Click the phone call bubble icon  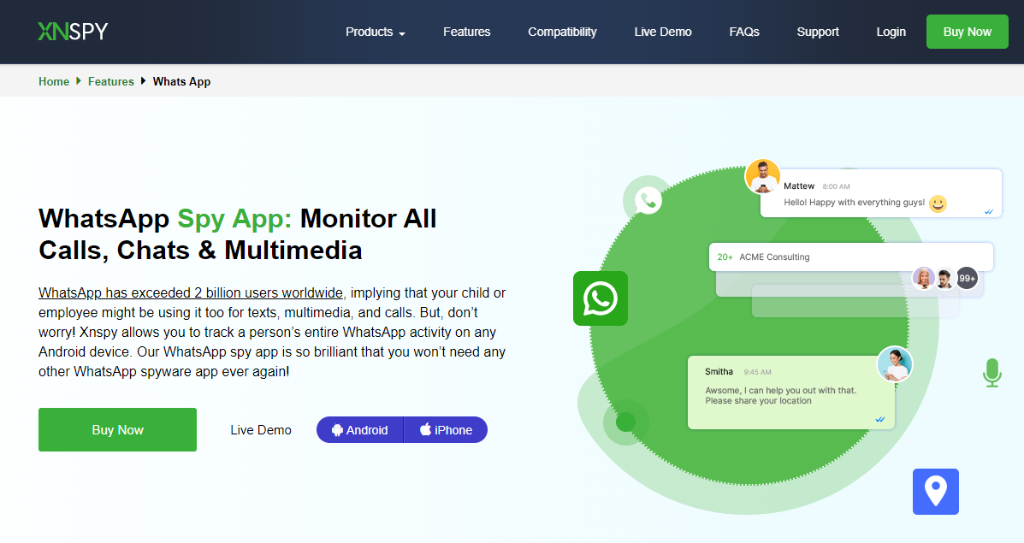coord(647,199)
